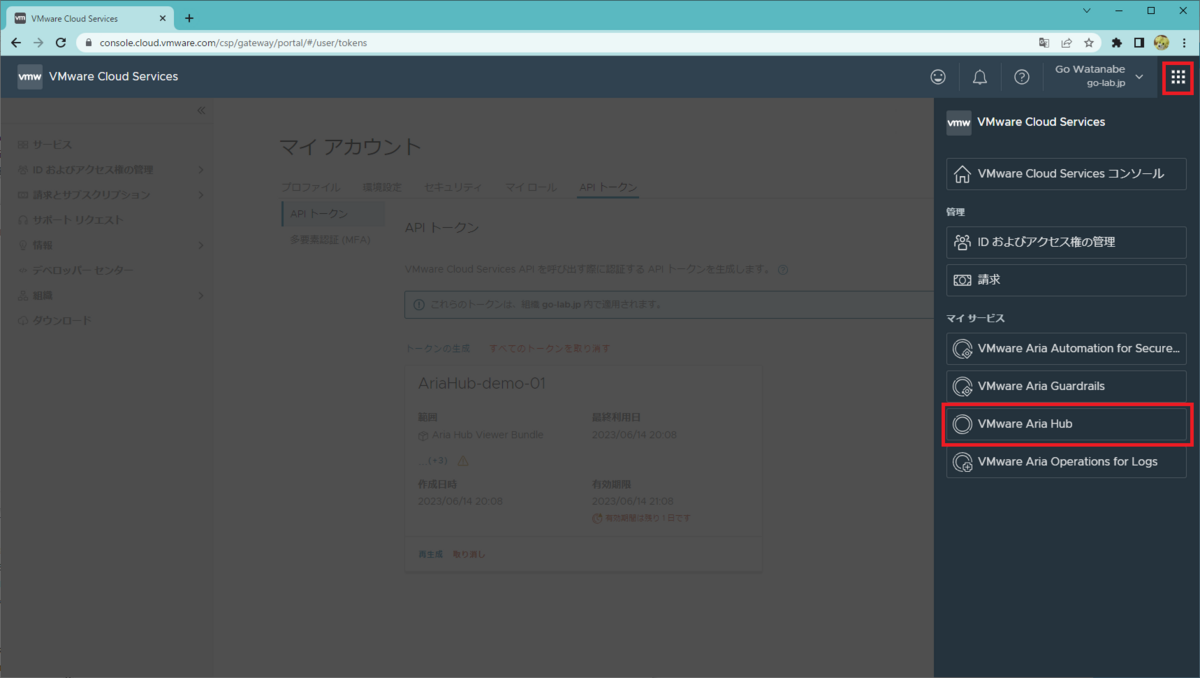Image resolution: width=1200 pixels, height=678 pixels.
Task: Launch VMware Aria Hub service
Action: click(x=1066, y=424)
